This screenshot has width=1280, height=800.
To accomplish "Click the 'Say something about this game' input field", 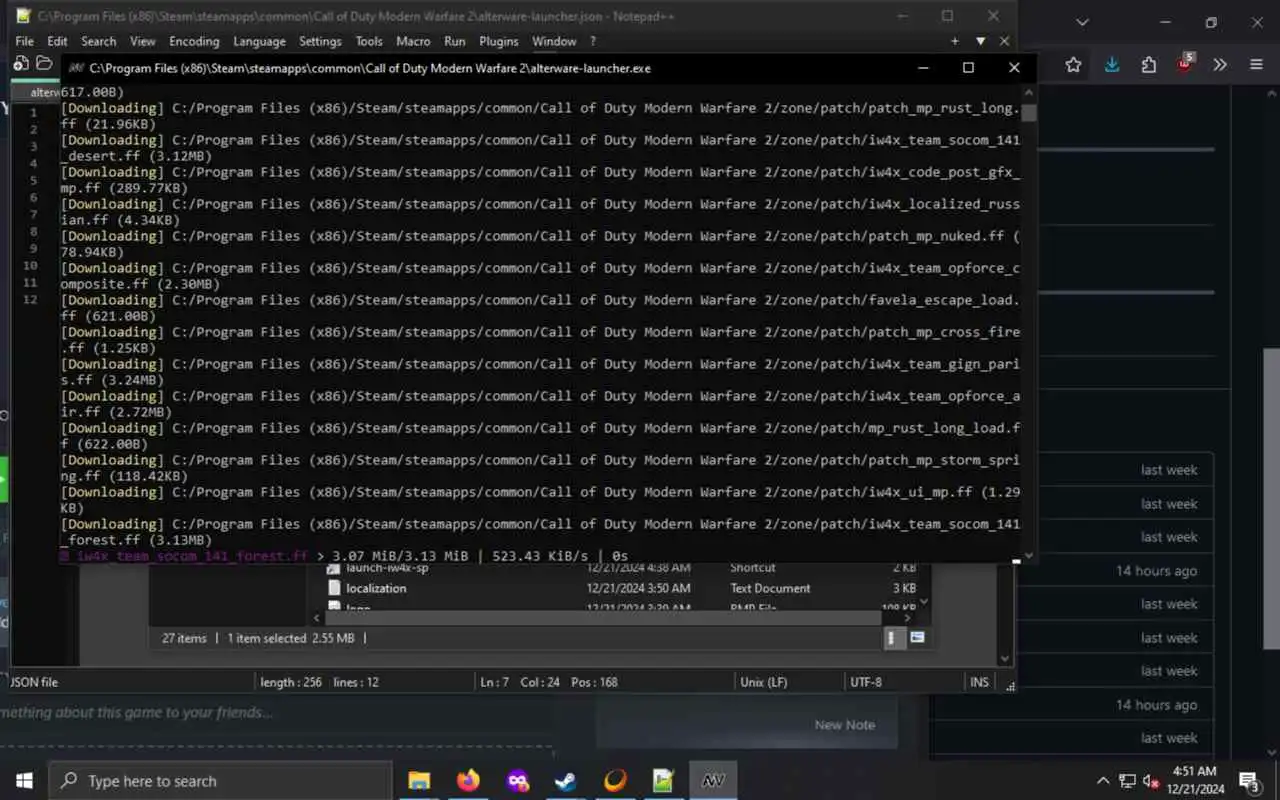I will point(276,713).
